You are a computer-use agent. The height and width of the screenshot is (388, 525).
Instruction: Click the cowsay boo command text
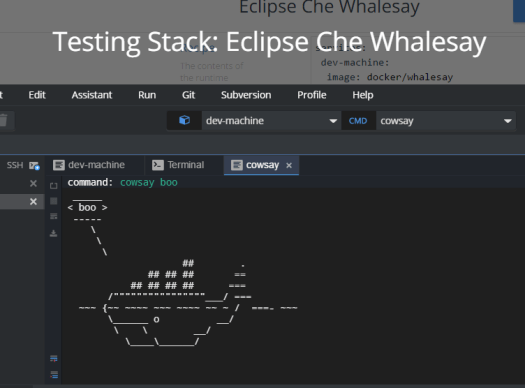tap(149, 182)
